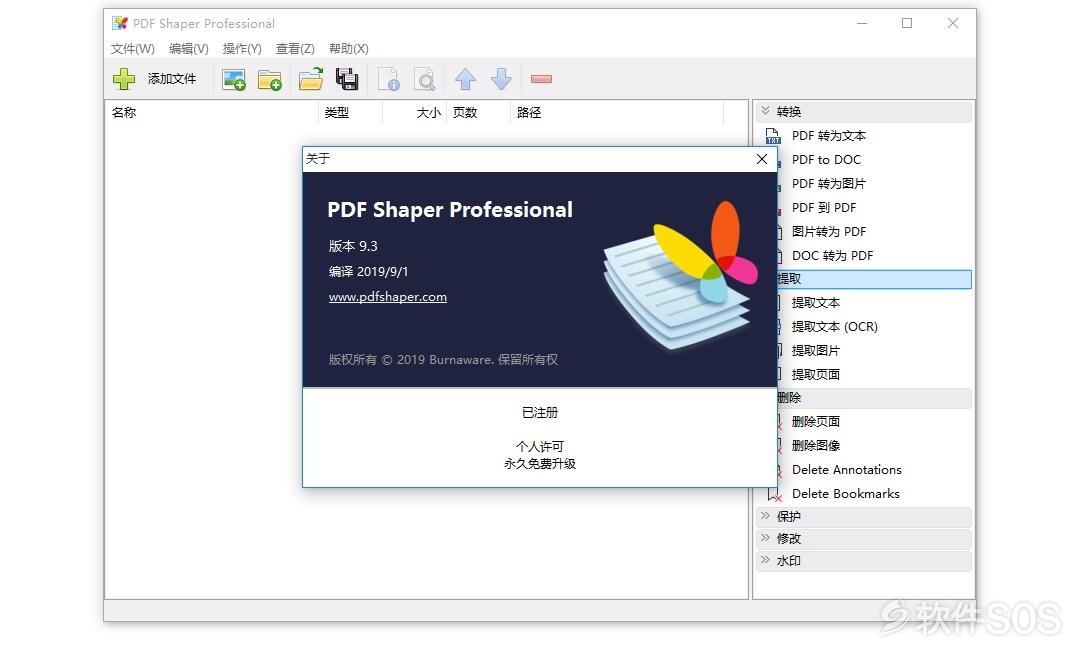This screenshot has width=1077, height=647.
Task: Click the open folder toolbar icon
Action: [311, 79]
